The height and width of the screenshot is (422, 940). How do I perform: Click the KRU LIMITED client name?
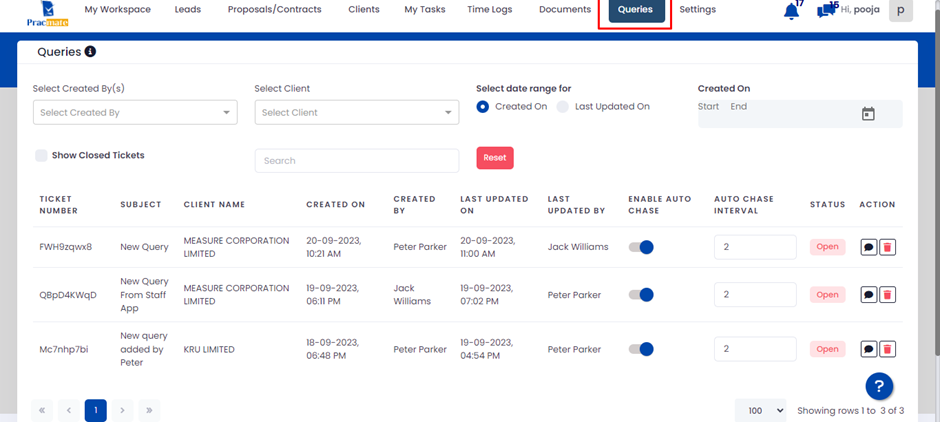[x=209, y=349]
